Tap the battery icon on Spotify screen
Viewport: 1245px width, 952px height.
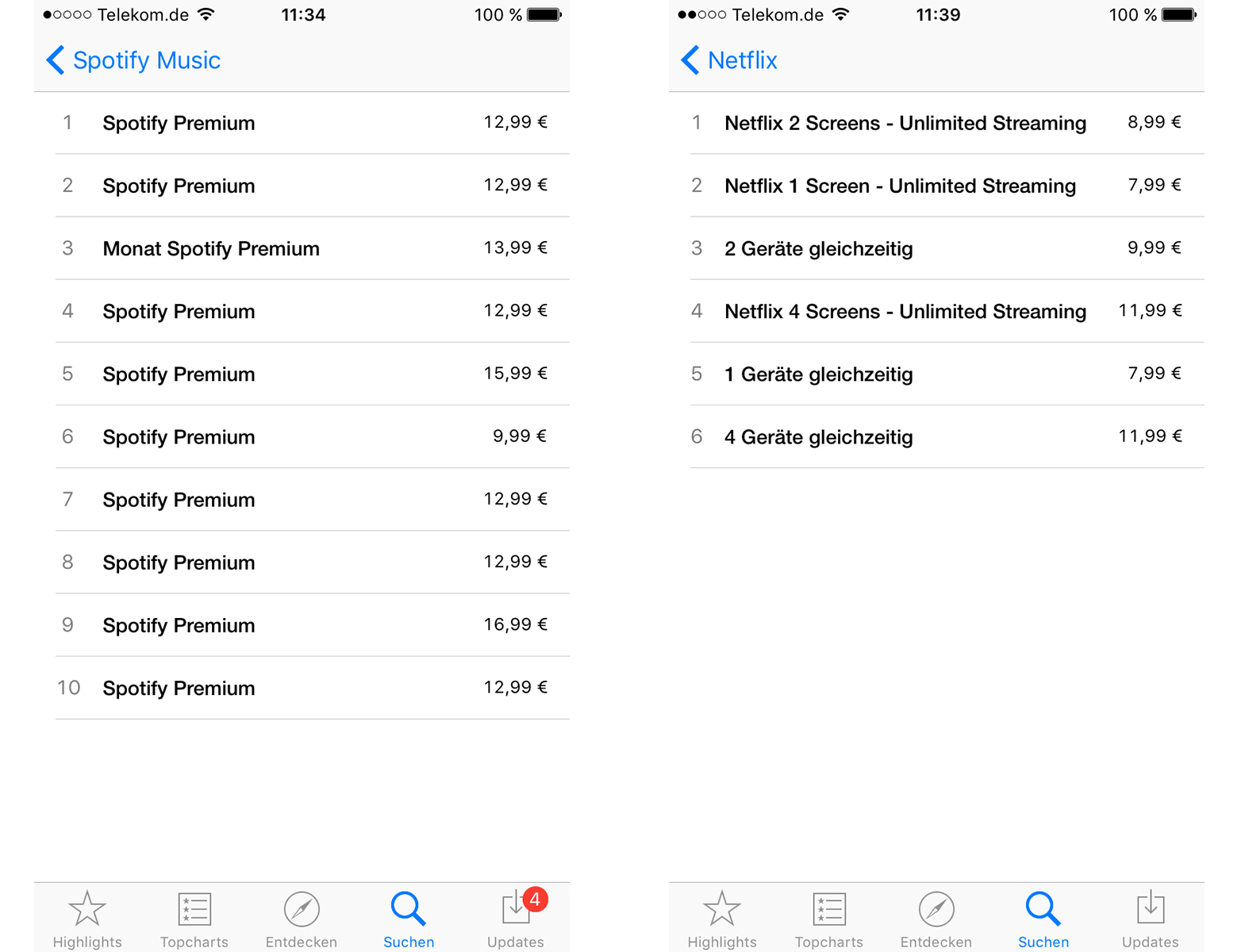[x=544, y=15]
